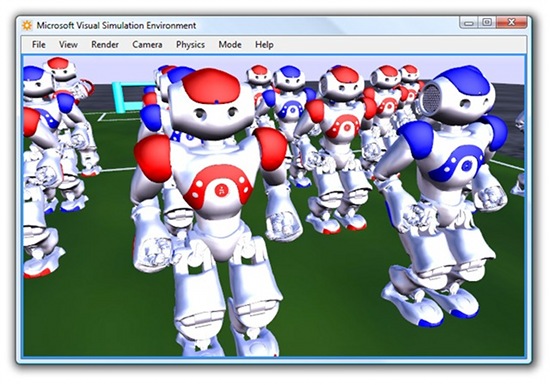
Task: Click the red head of the front robot
Action: click(211, 86)
